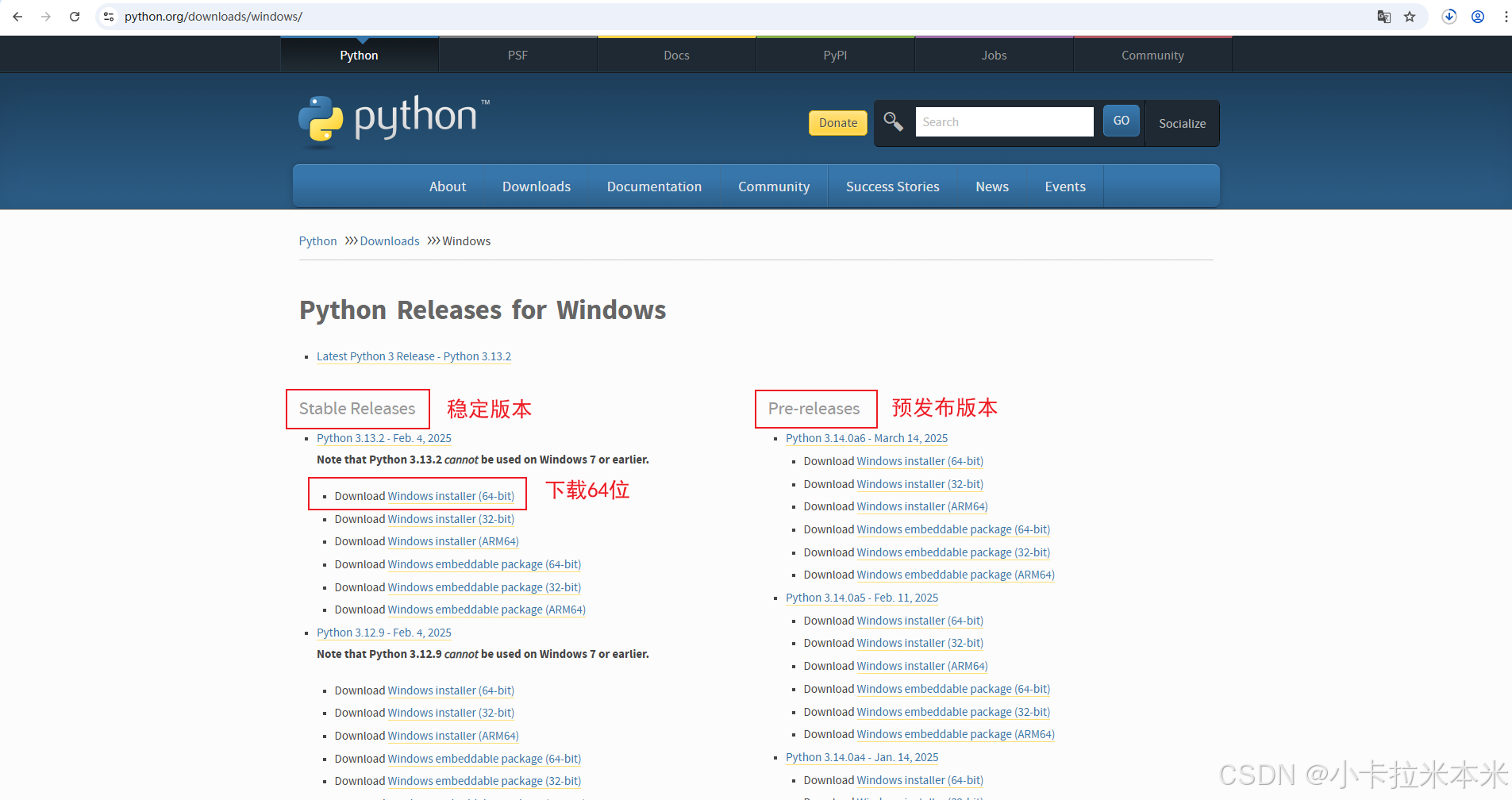This screenshot has width=1512, height=800.
Task: Download 3.12.9 embeddable package (64-bit)
Action: (x=484, y=759)
